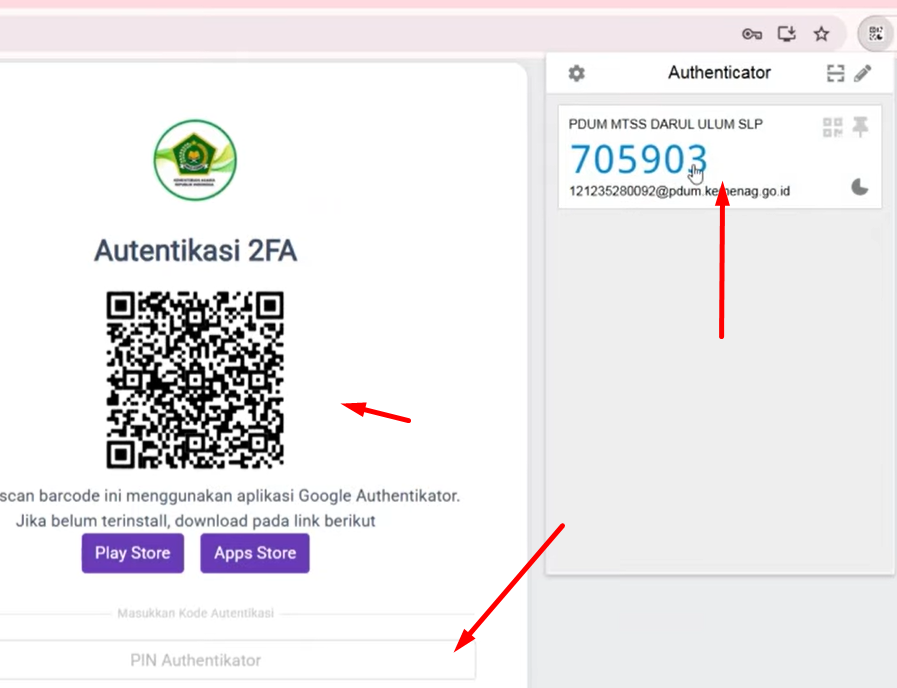Open the Authenticator extension icon in toolbar

(x=874, y=33)
